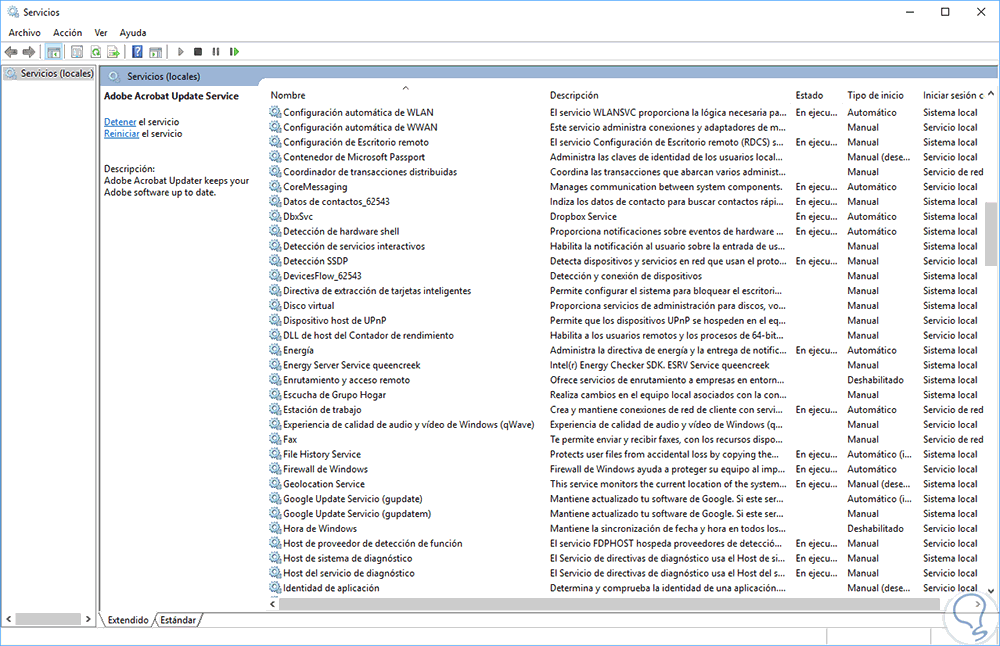The width and height of the screenshot is (1000, 646).
Task: Toggle the action pane toolbar icon
Action: pos(156,52)
